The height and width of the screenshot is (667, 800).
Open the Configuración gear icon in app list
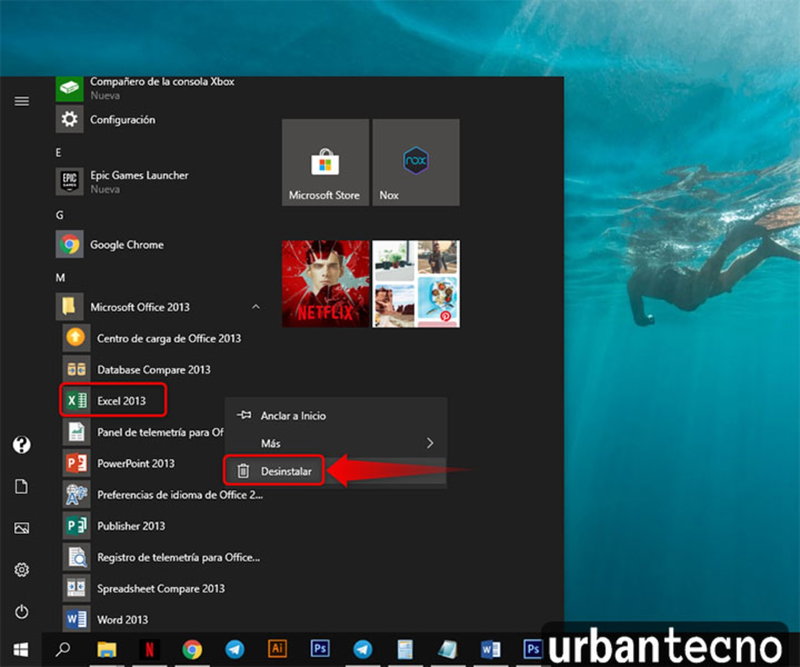pyautogui.click(x=69, y=119)
